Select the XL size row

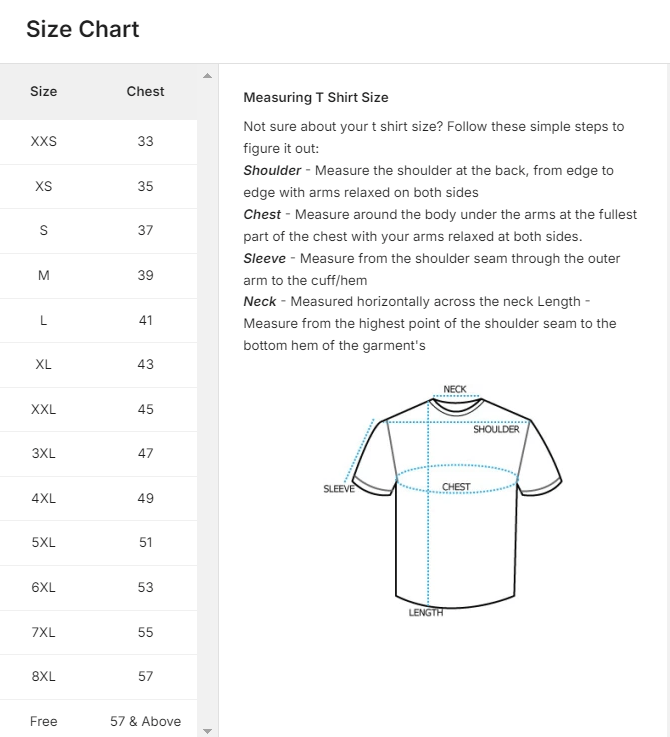(98, 364)
